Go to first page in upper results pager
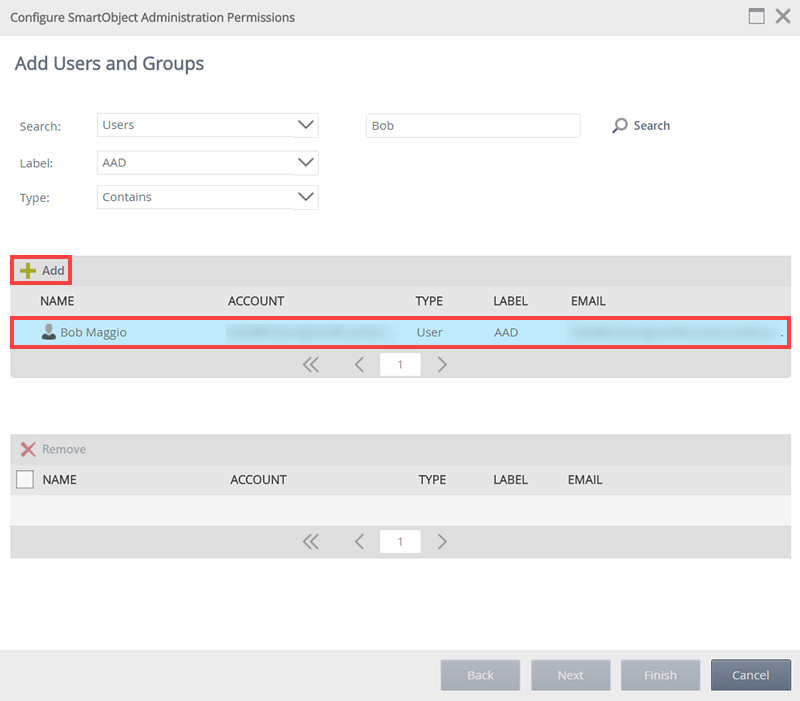Viewport: 800px width, 701px height. pos(310,365)
